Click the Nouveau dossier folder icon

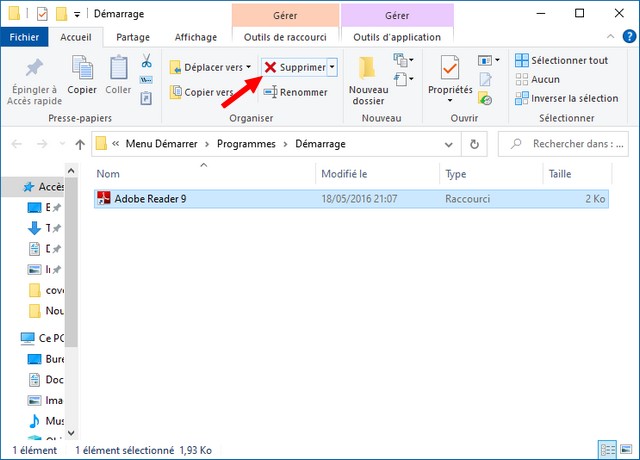[x=367, y=67]
